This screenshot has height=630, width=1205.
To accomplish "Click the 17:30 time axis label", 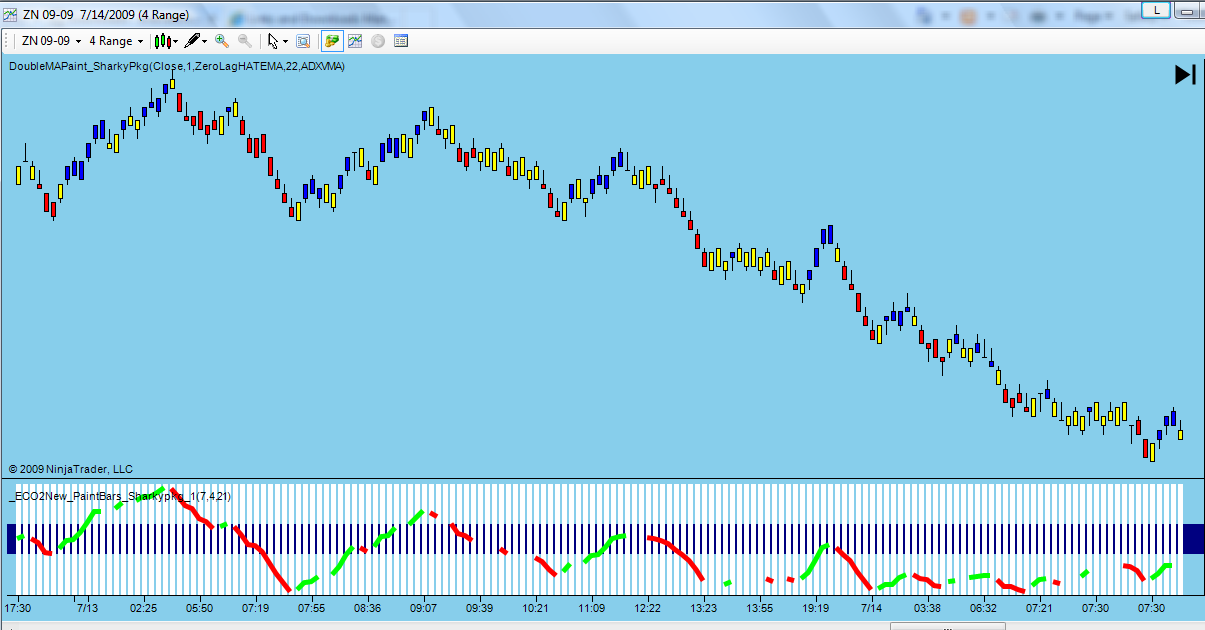I will 18,608.
